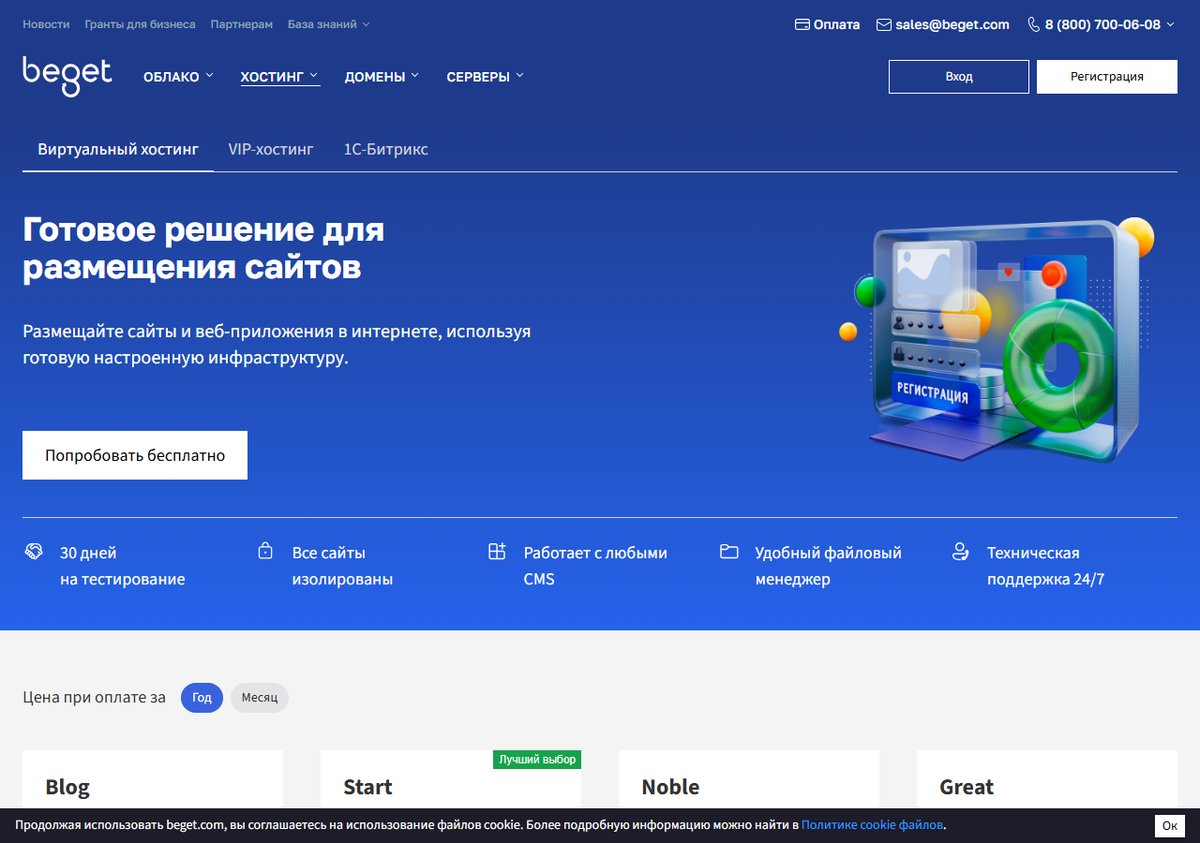Click the CMS grid-plus icon
Viewport: 1200px width, 843px height.
click(x=497, y=551)
